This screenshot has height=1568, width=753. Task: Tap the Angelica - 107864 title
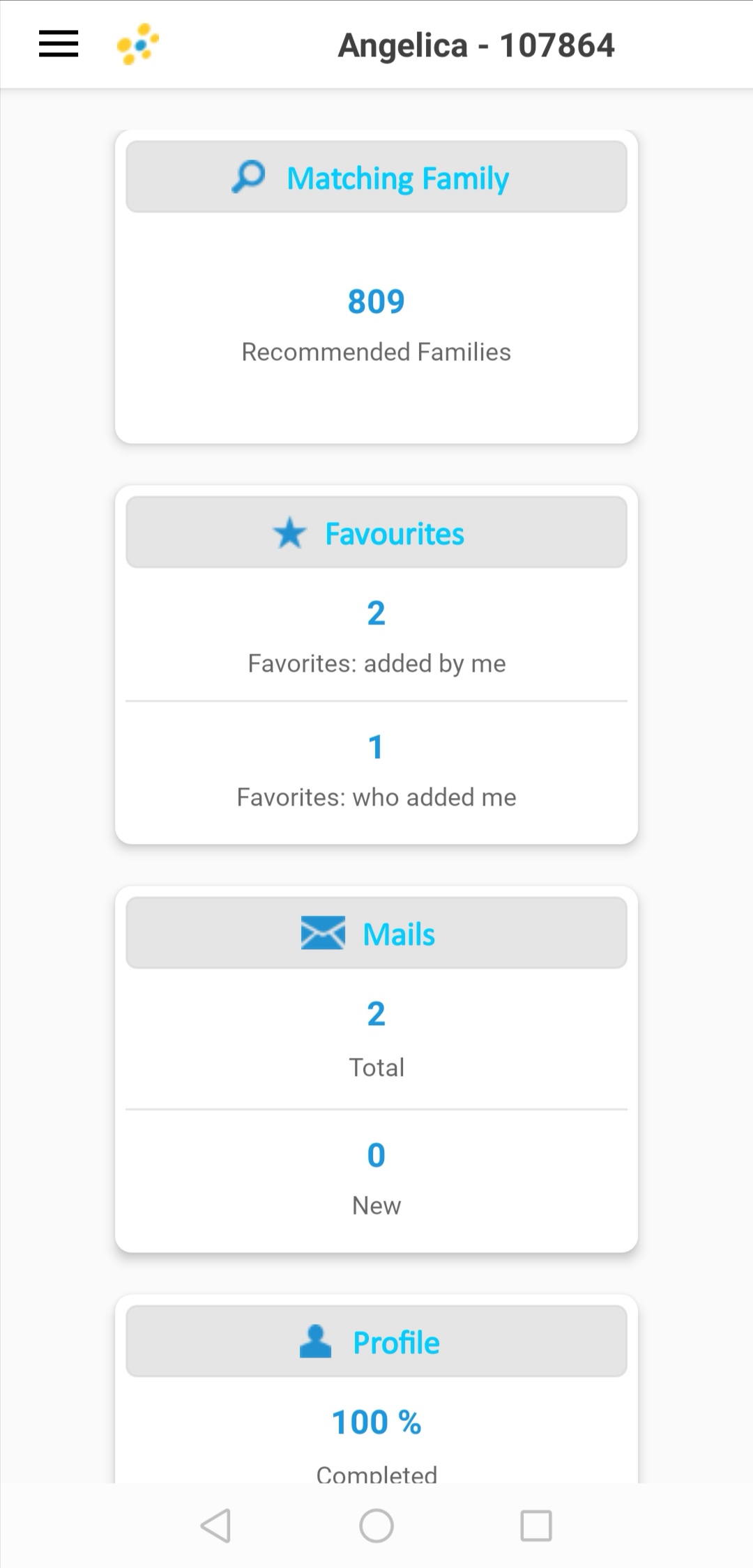click(x=476, y=46)
